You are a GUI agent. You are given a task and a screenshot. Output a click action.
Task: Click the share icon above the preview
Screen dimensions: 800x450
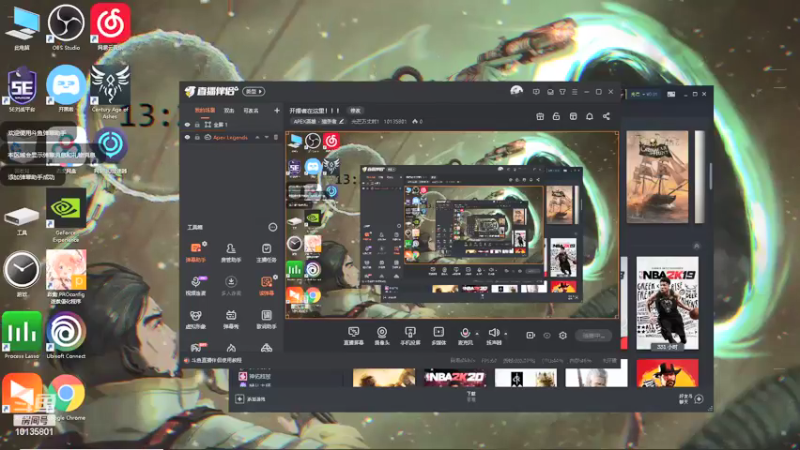606,116
